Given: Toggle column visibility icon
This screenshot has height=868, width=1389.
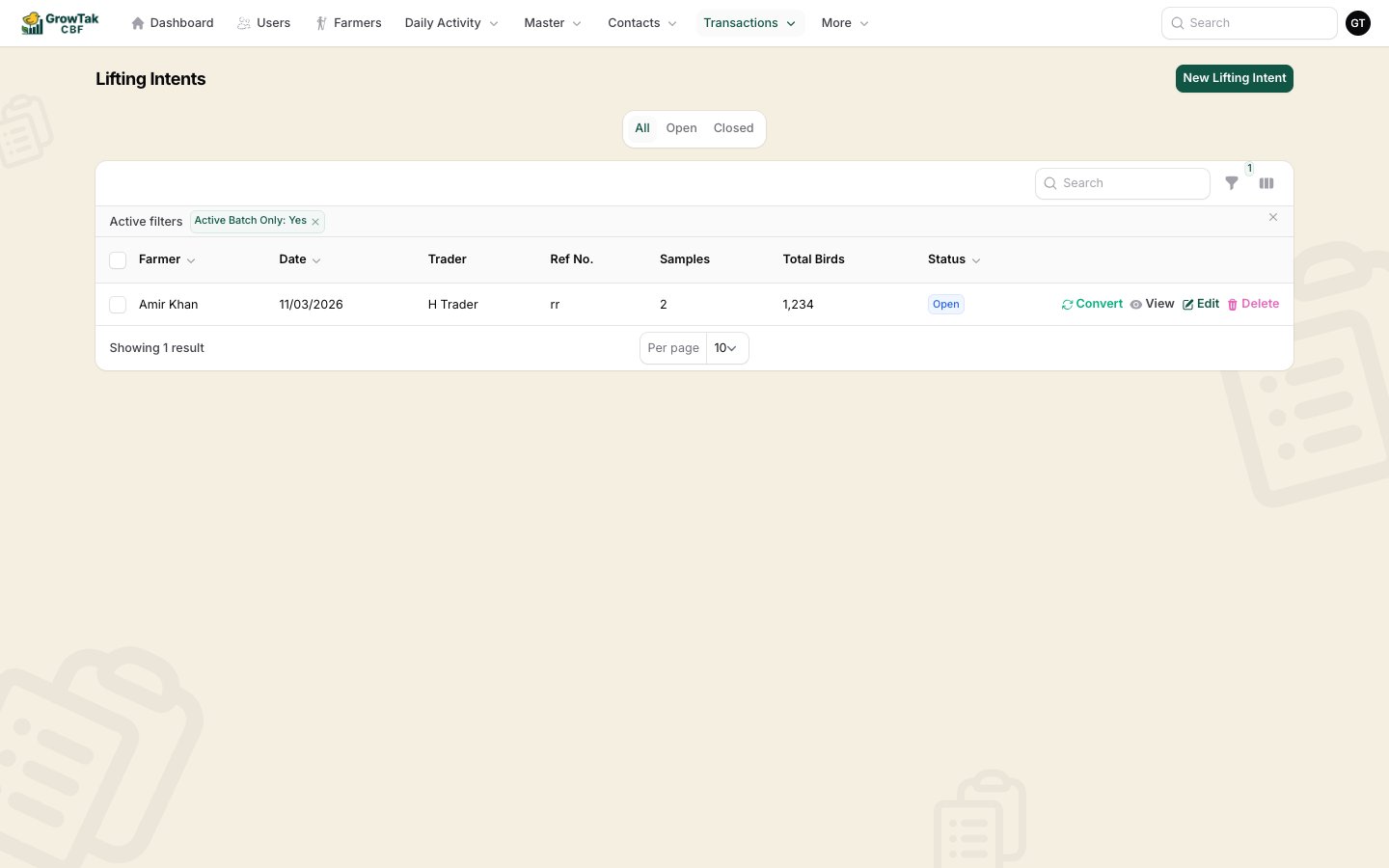Looking at the screenshot, I should pos(1266,183).
